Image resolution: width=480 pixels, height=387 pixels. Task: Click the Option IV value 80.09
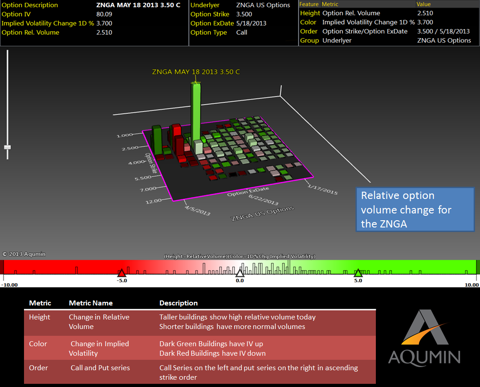[104, 14]
